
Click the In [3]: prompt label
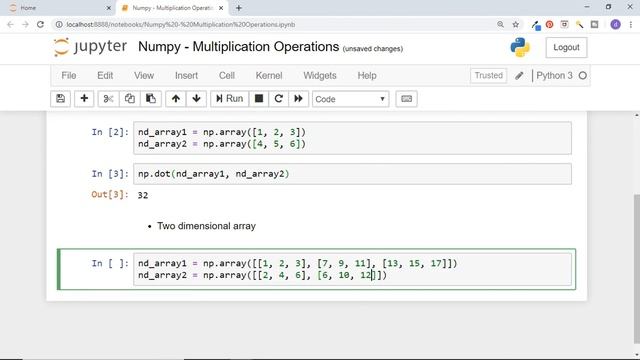[x=110, y=174]
